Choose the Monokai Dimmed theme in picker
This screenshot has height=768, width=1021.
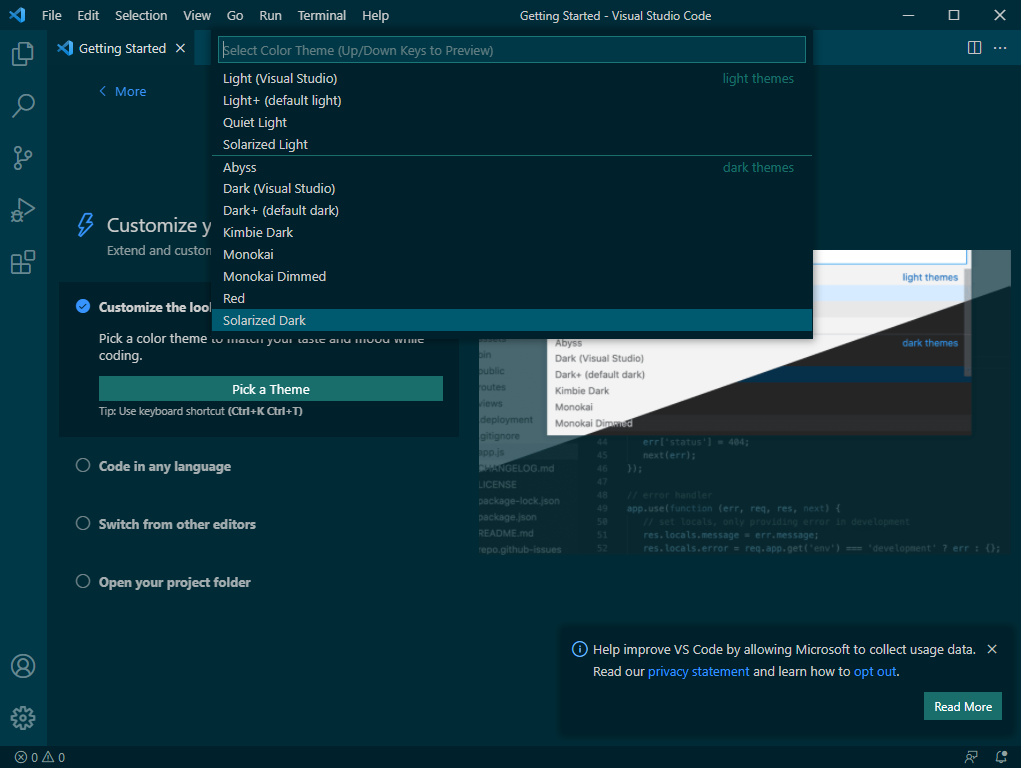pyautogui.click(x=512, y=277)
